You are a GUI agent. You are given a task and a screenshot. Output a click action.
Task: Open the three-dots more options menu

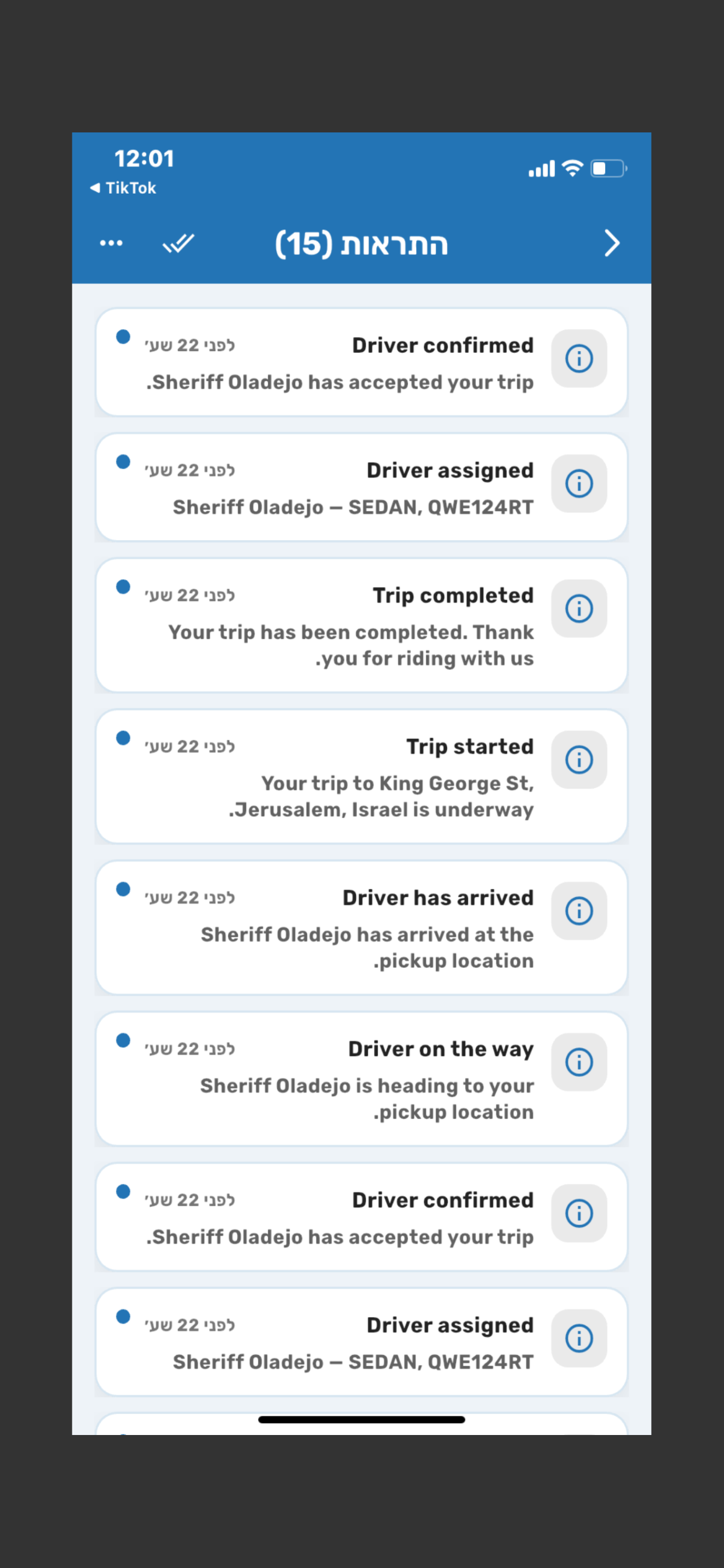[x=111, y=243]
